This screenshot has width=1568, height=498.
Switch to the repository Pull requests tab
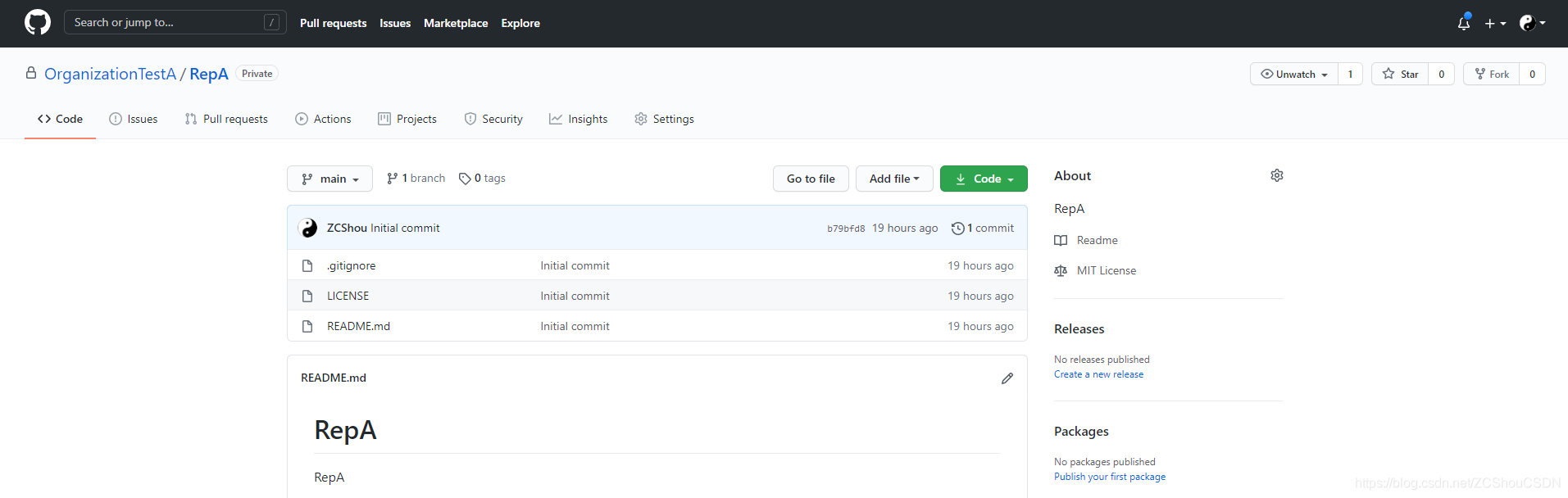pyautogui.click(x=226, y=119)
